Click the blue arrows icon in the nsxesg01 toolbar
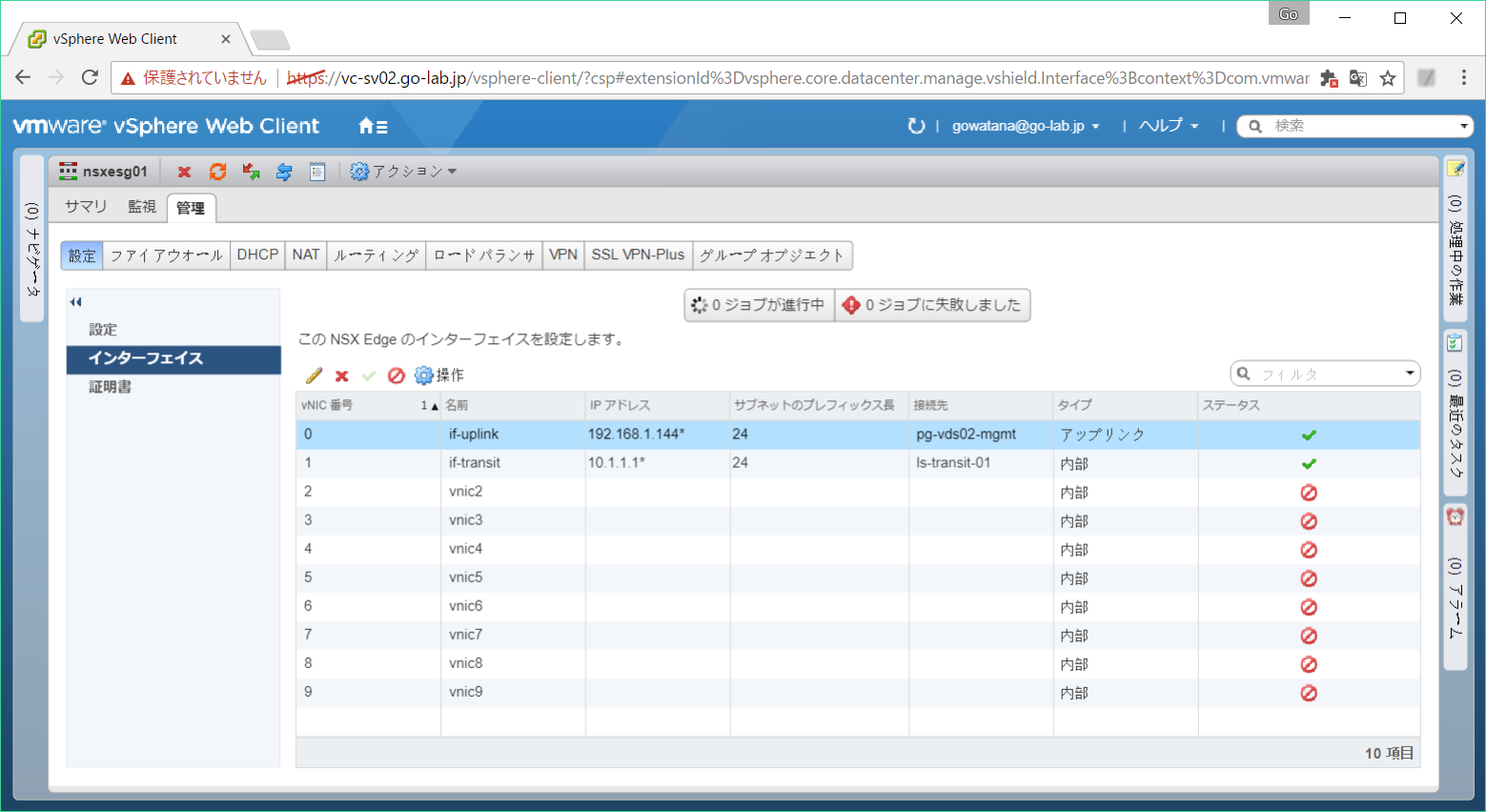This screenshot has height=812, width=1486. point(284,172)
